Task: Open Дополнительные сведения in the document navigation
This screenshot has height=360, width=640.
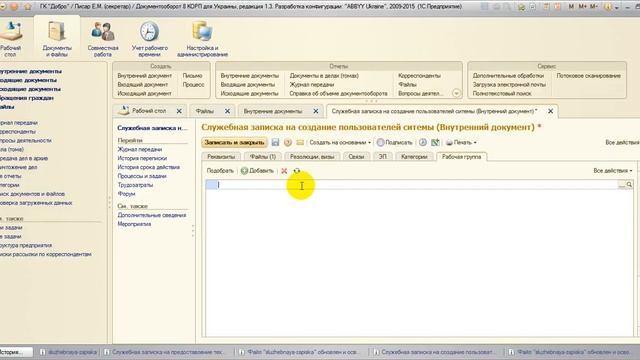Action: pyautogui.click(x=152, y=215)
